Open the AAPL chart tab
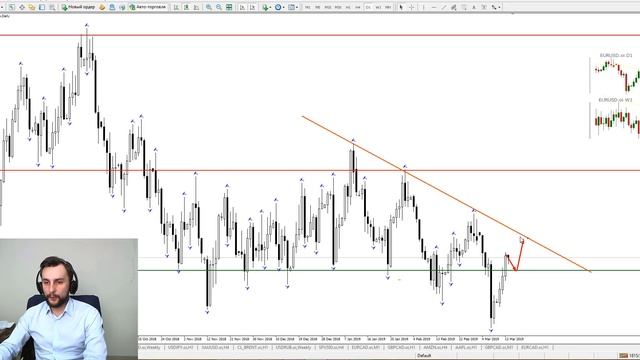This screenshot has height=360, width=640. click(x=466, y=347)
